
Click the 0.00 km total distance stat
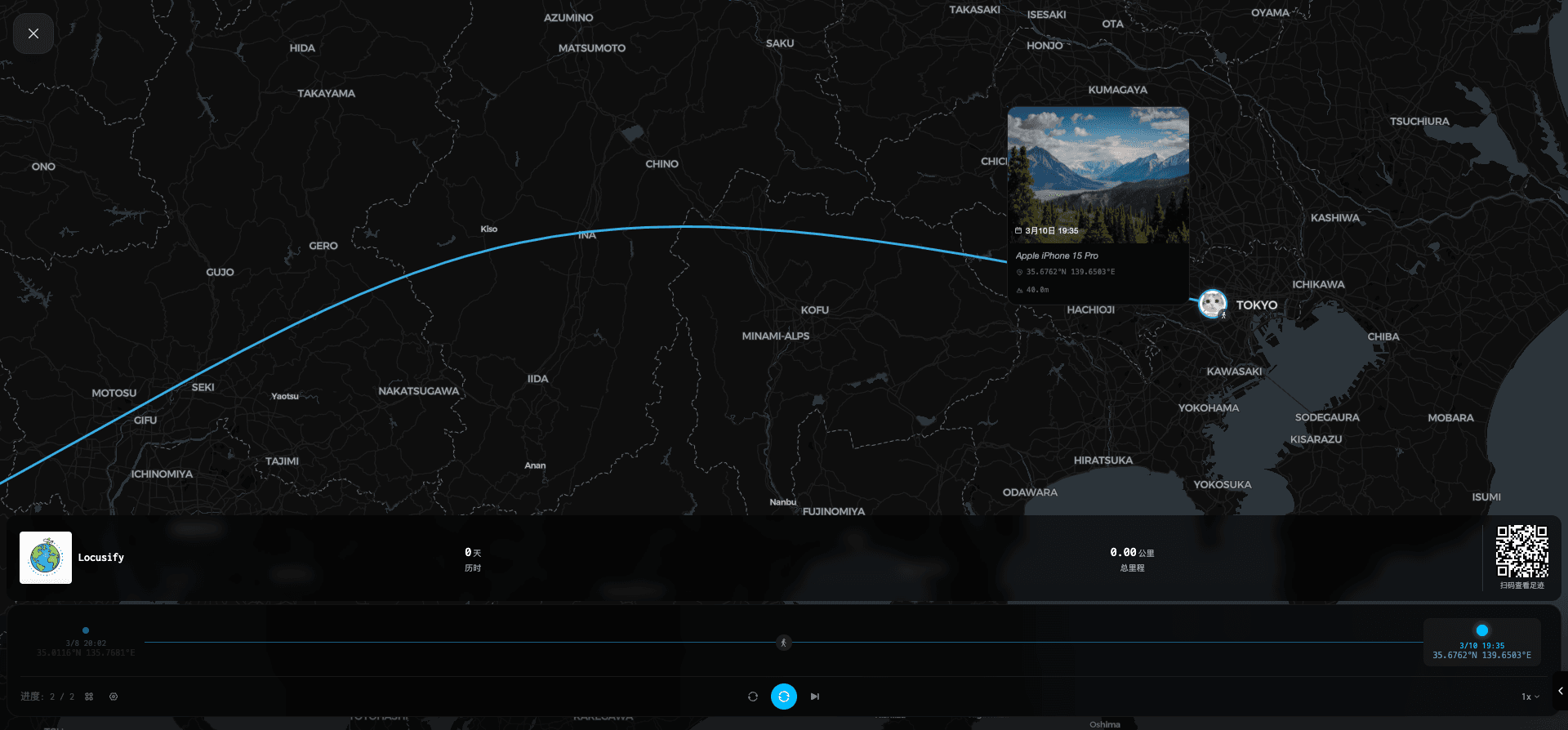(x=1132, y=559)
